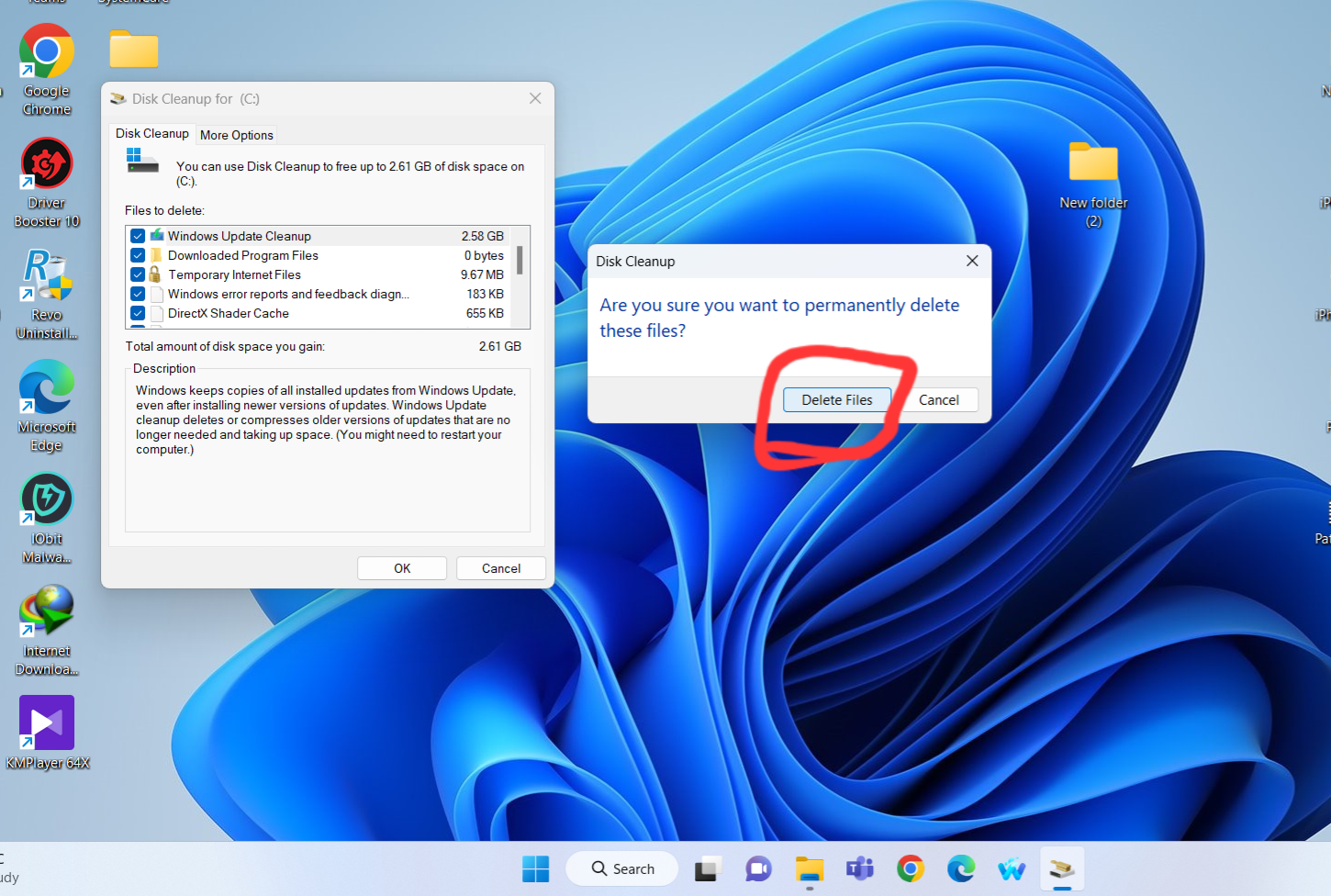Select KMPlayer 64X desktop icon

click(47, 723)
